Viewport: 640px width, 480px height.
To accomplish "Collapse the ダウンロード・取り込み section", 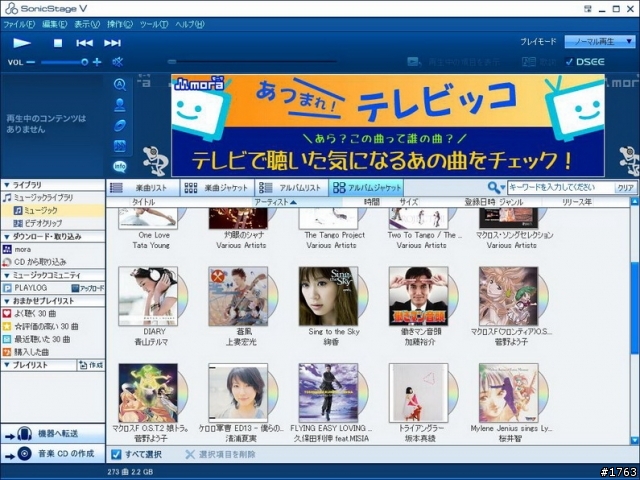I will [x=7, y=237].
